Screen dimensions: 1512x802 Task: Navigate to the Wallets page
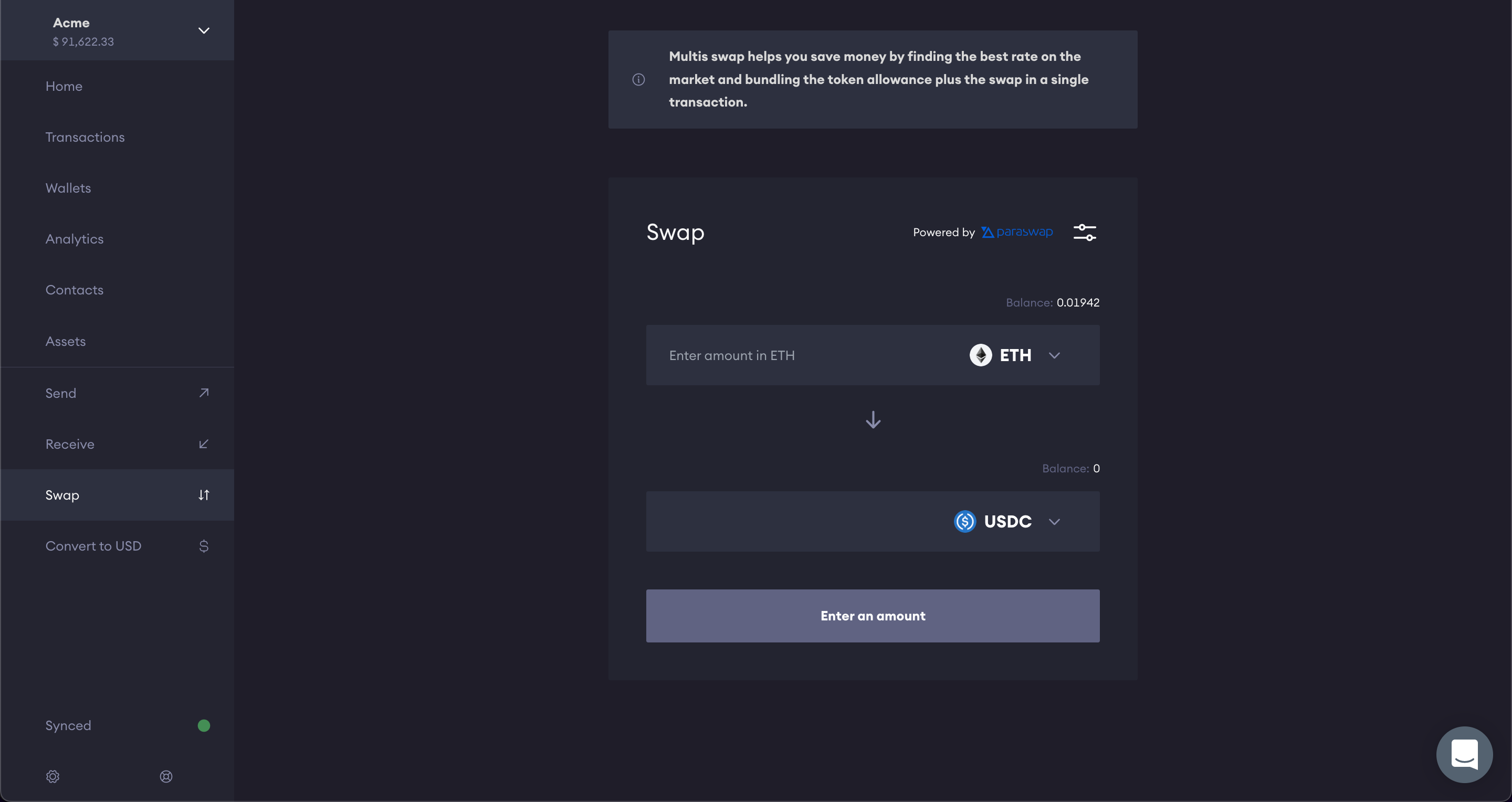point(68,188)
